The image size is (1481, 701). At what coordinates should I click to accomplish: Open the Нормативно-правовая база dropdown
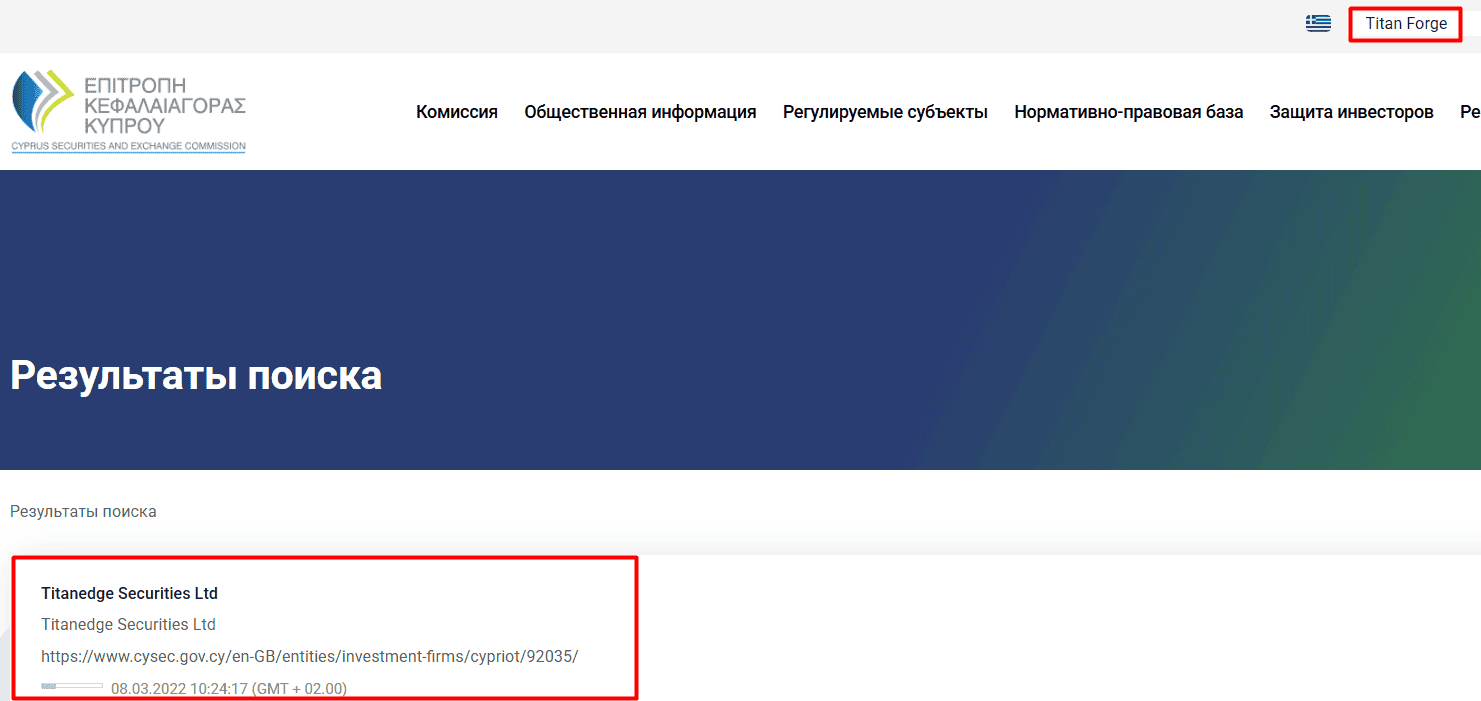tap(1128, 112)
